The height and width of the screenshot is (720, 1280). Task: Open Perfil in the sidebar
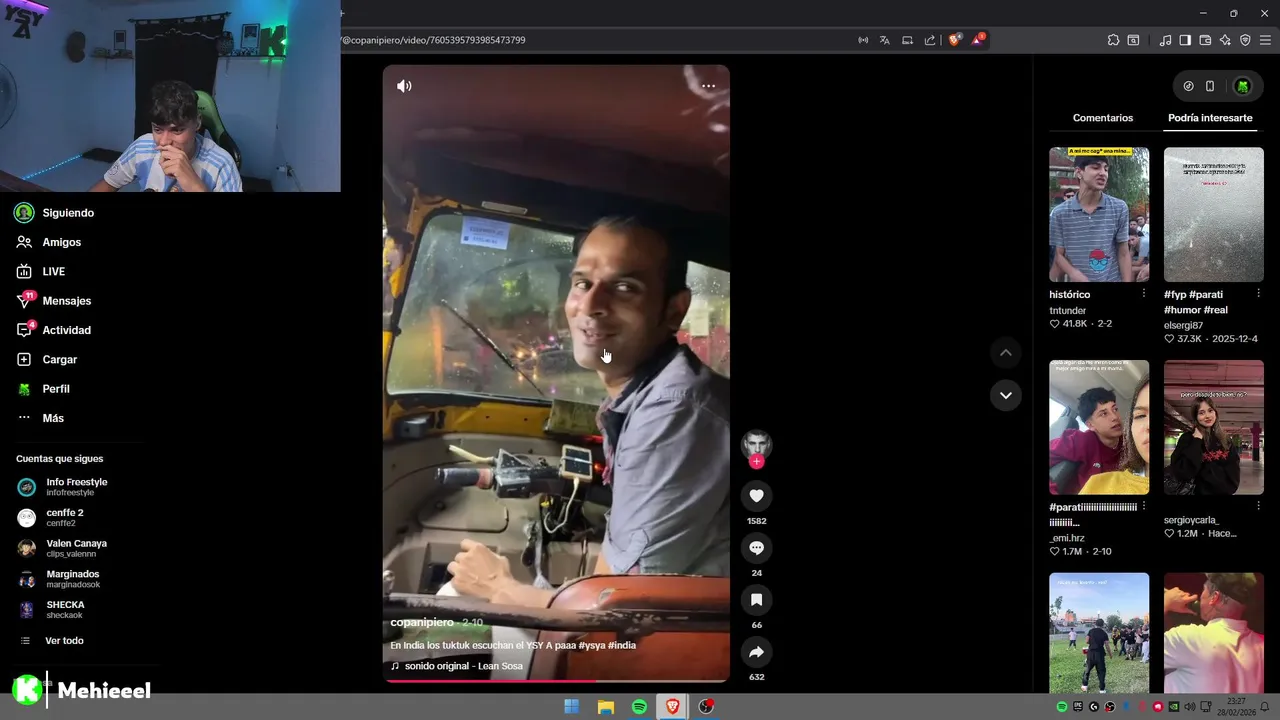[44, 389]
